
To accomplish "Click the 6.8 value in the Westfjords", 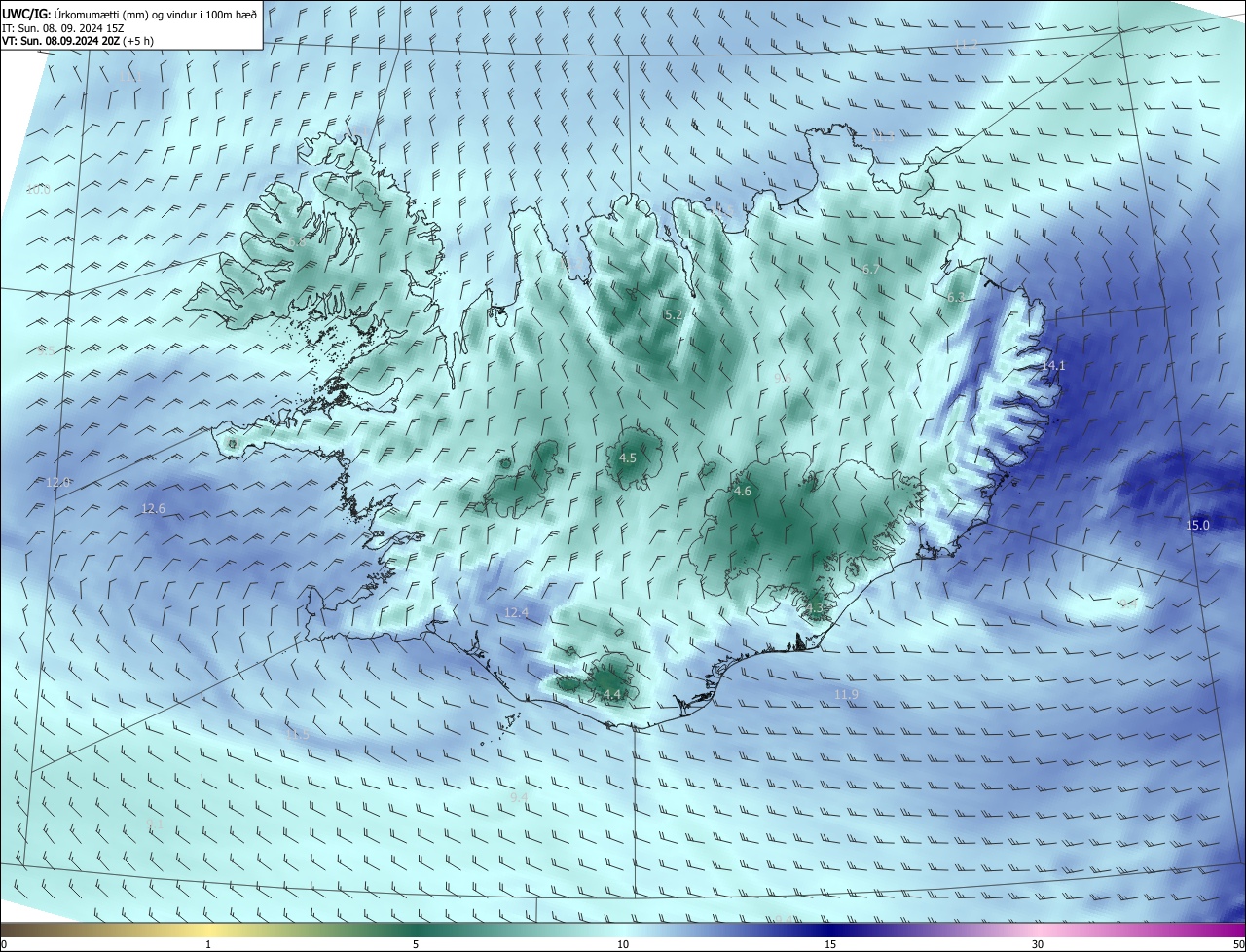I will [297, 240].
